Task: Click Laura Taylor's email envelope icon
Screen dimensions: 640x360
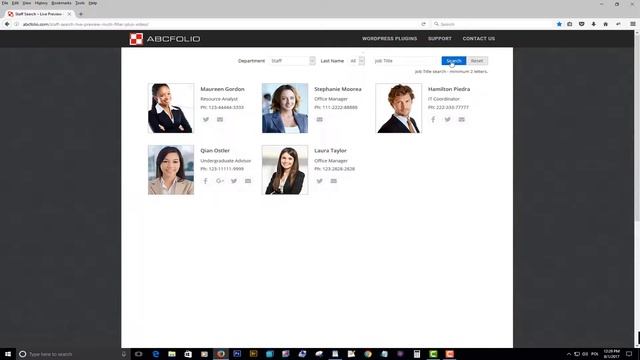Action: click(x=334, y=181)
